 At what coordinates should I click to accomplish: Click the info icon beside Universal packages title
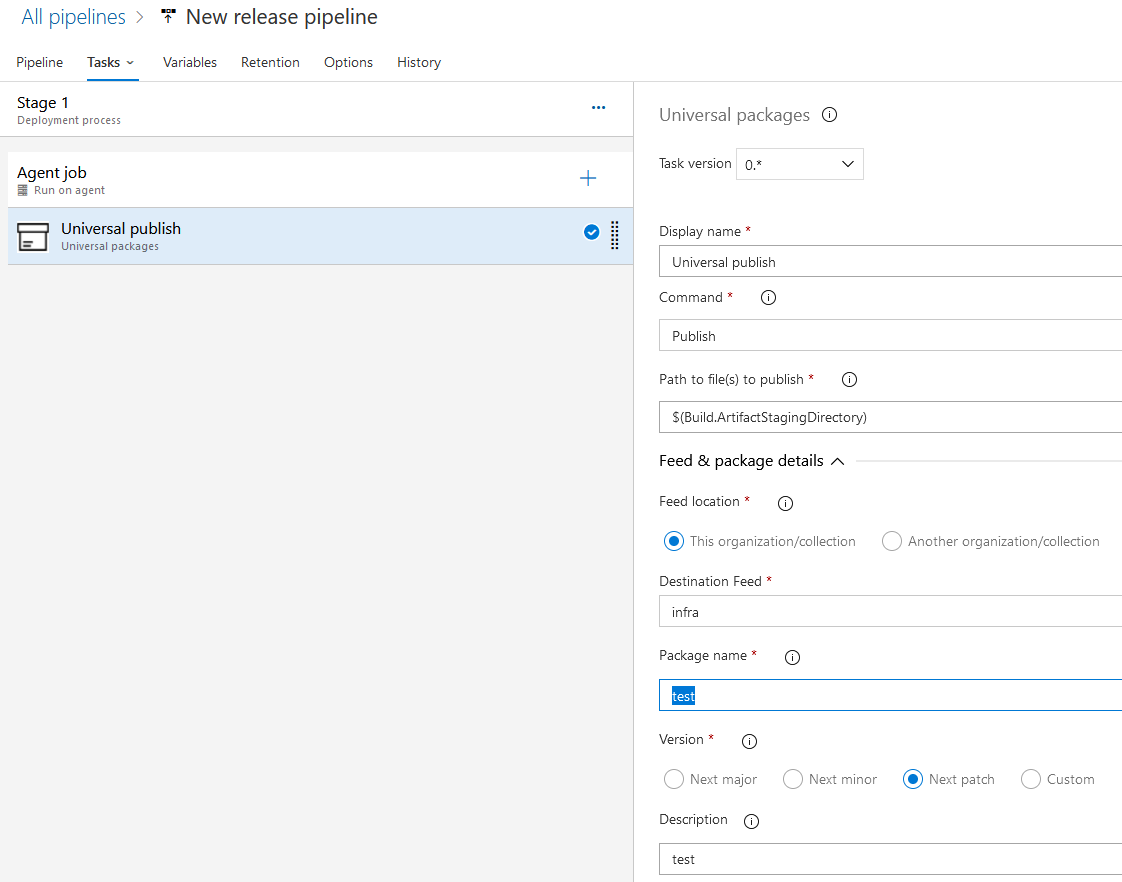point(829,114)
